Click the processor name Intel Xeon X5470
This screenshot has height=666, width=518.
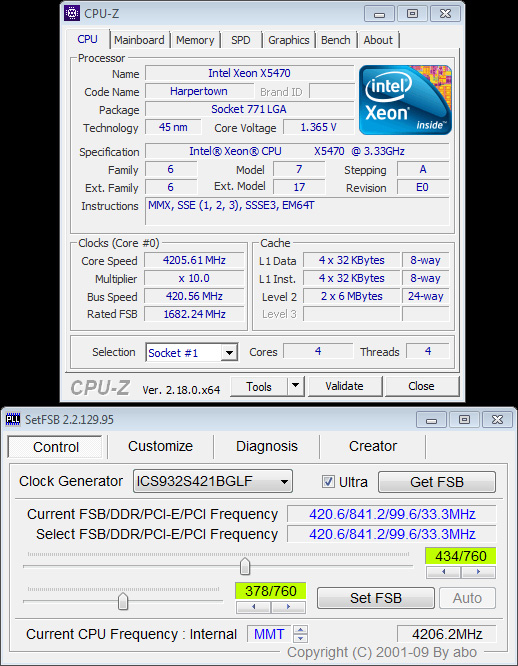(250, 73)
